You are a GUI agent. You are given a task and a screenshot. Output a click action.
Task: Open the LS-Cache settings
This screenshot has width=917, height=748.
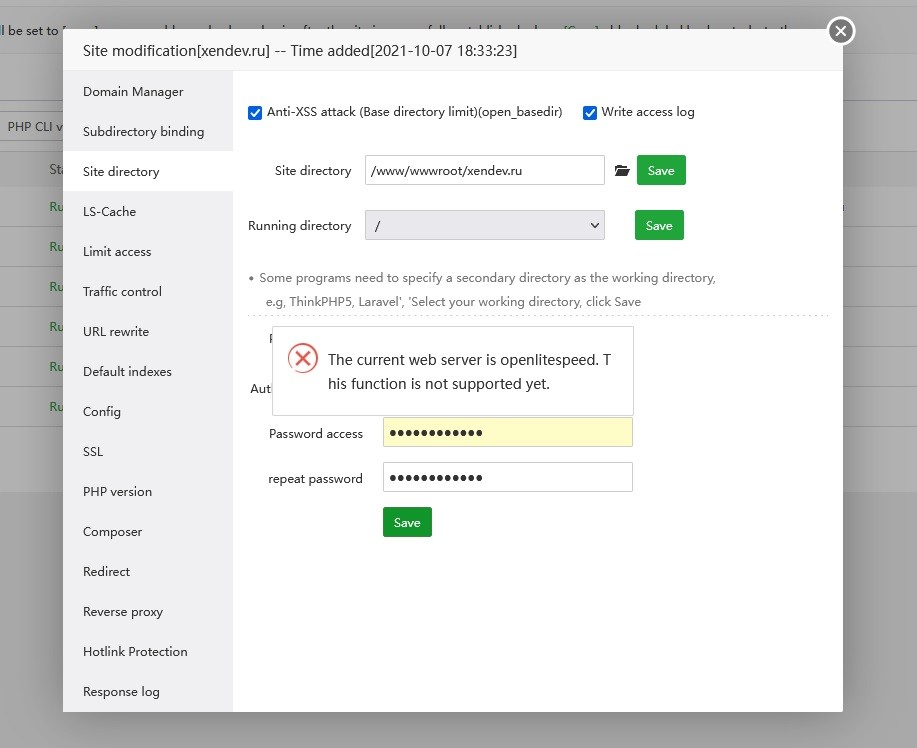pos(148,212)
